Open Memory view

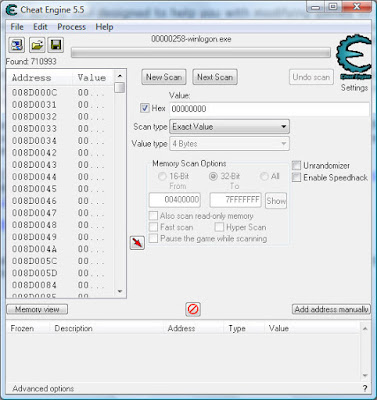[37, 309]
